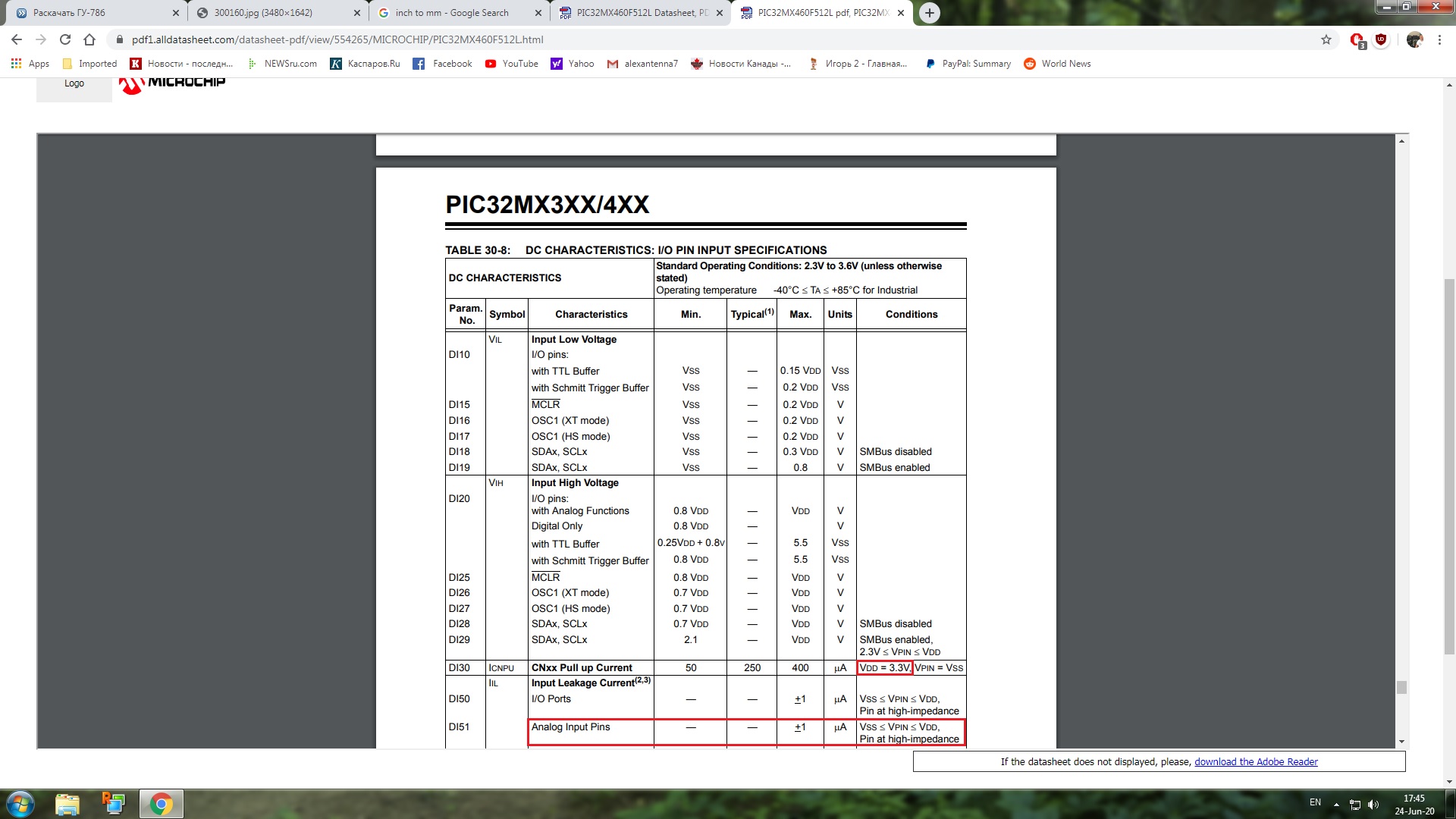Open the browser home page
The height and width of the screenshot is (819, 1456).
tap(89, 39)
